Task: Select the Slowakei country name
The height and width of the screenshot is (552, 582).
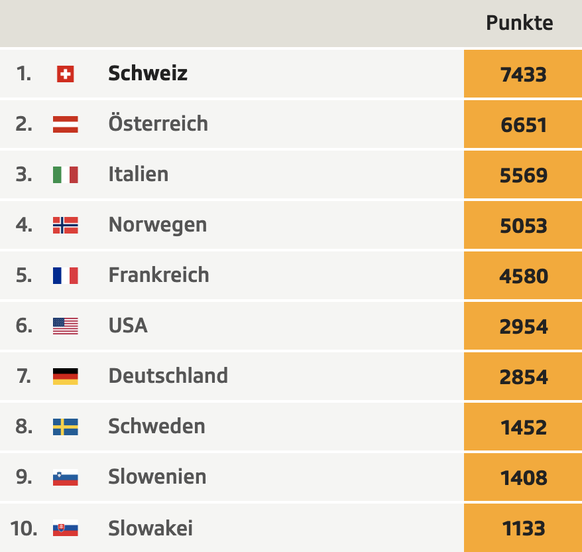Action: point(150,528)
